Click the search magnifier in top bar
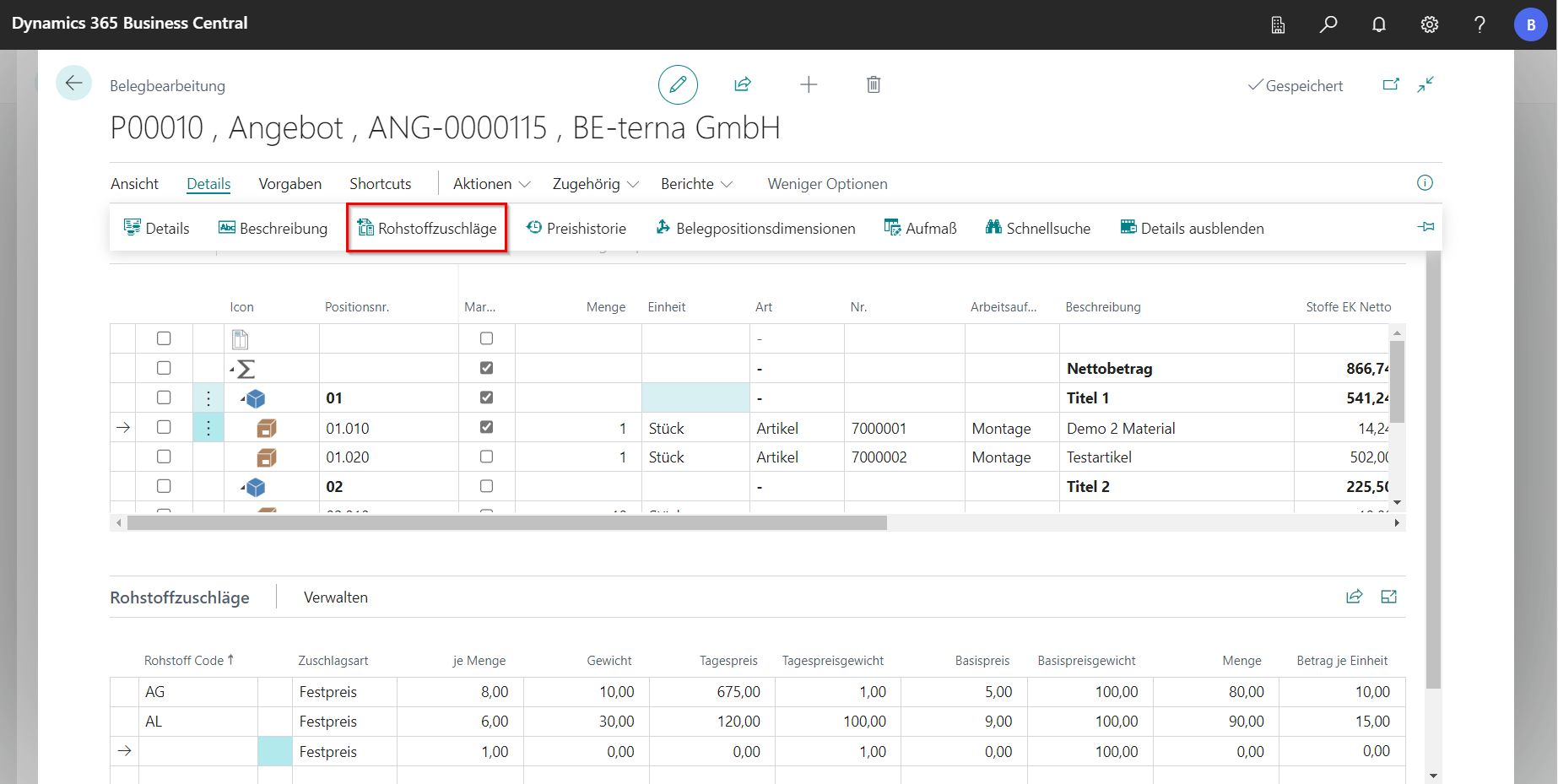 (1328, 24)
